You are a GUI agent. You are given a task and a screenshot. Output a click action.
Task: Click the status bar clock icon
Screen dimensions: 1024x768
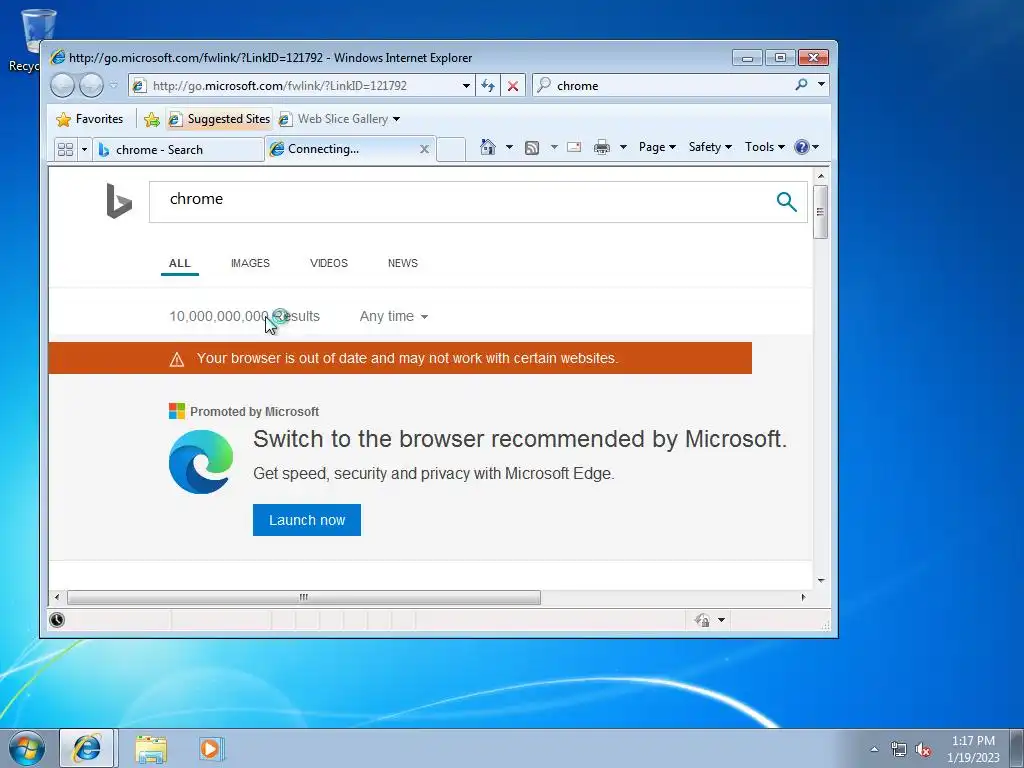tap(57, 620)
